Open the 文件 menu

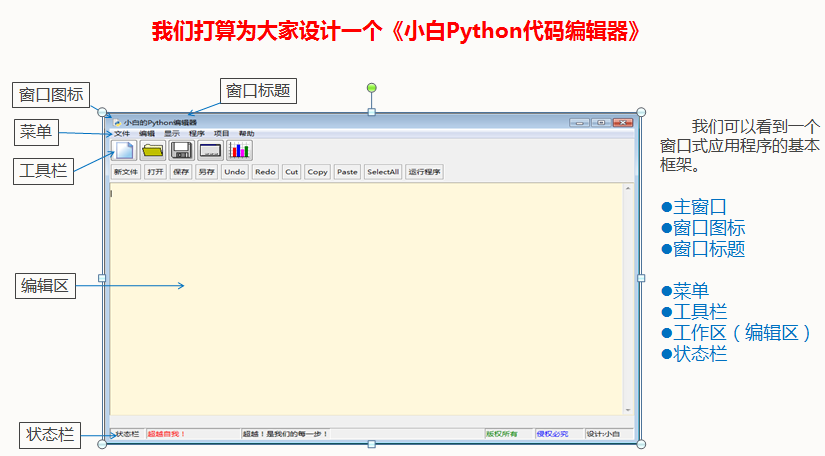tap(122, 134)
